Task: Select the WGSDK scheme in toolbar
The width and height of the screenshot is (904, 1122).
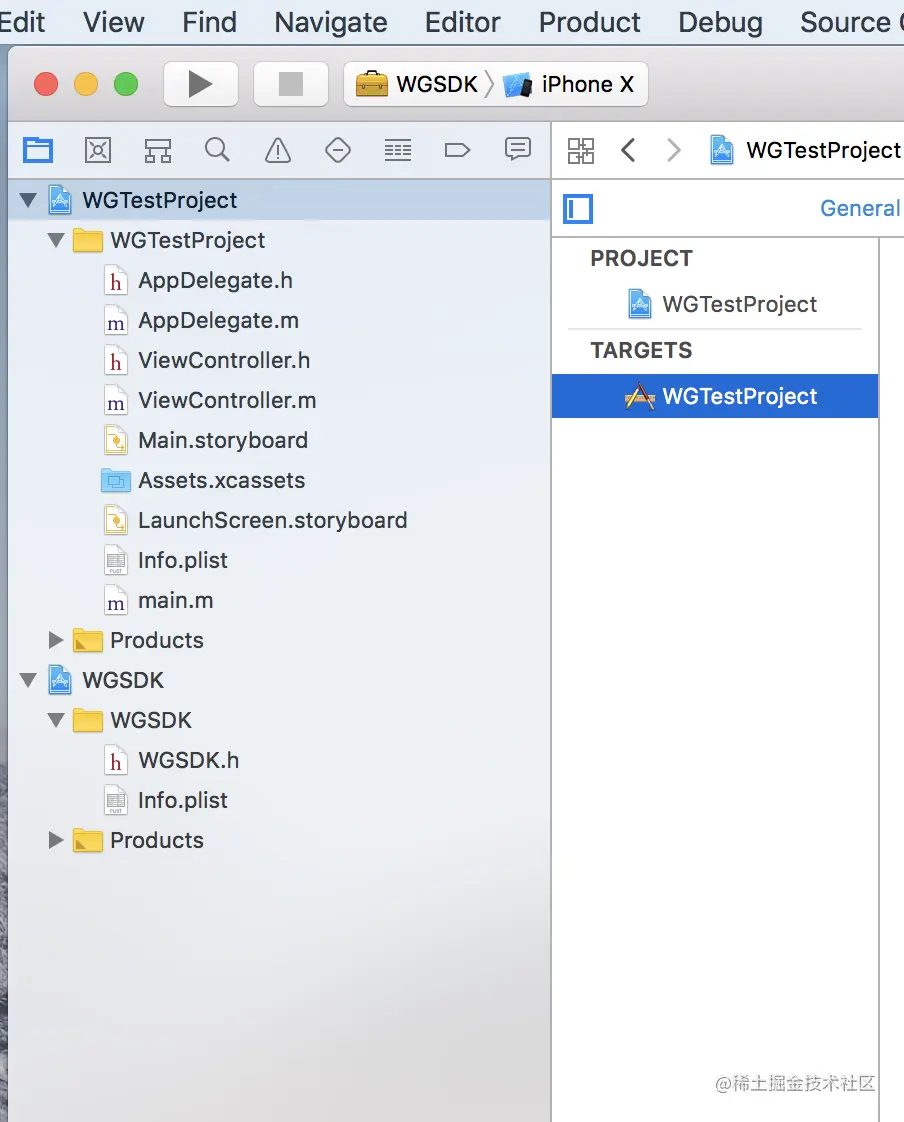Action: [x=418, y=84]
